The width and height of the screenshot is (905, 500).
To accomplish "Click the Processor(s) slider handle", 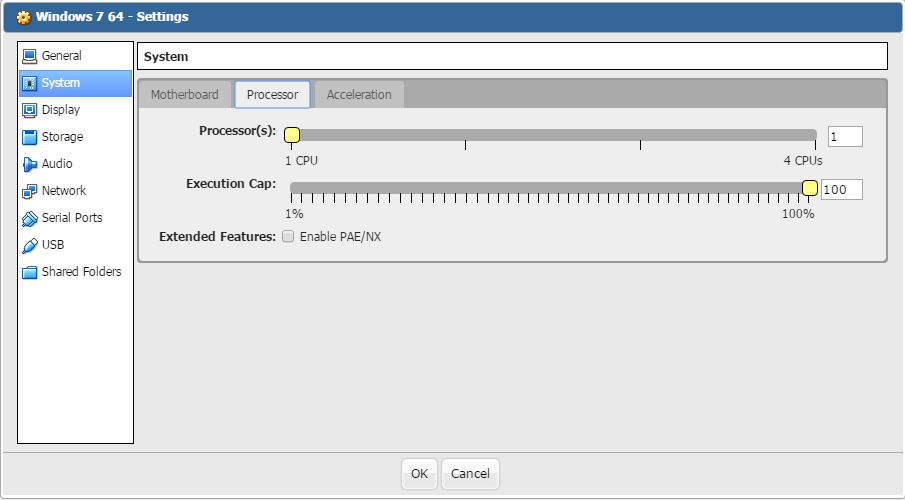I will pyautogui.click(x=292, y=136).
